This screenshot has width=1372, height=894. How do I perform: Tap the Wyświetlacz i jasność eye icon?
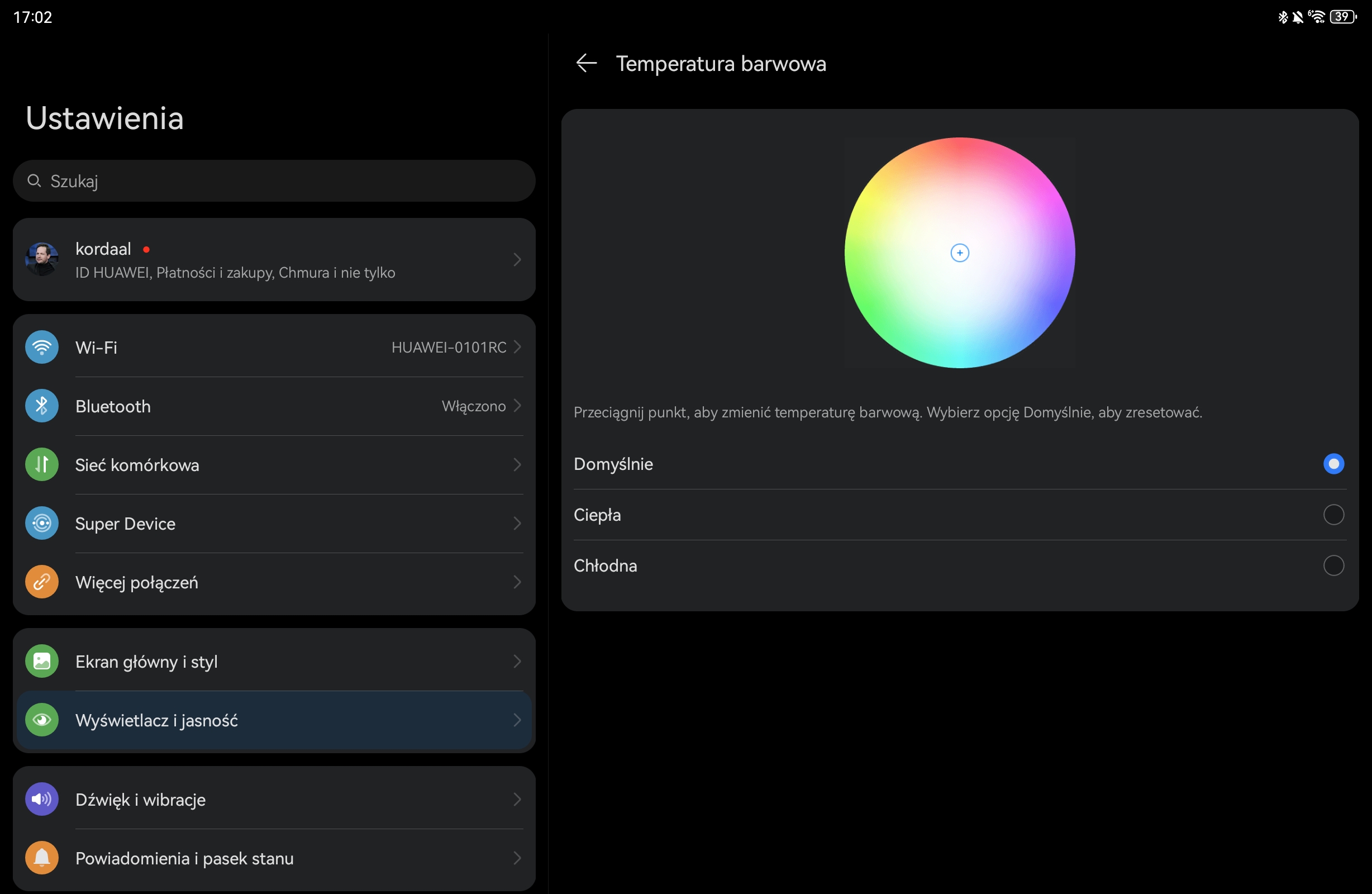click(x=41, y=720)
